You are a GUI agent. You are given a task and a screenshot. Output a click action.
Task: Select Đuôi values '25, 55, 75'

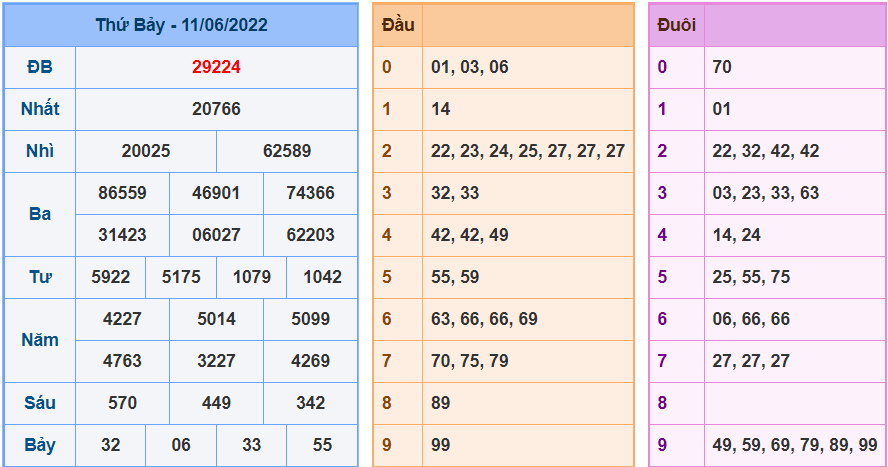tap(751, 277)
